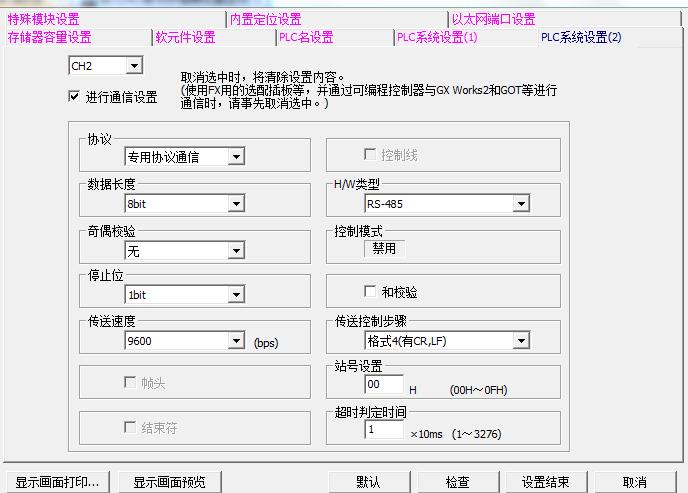Click the 设置结束 button
Screen dimensions: 688x493
(545, 482)
